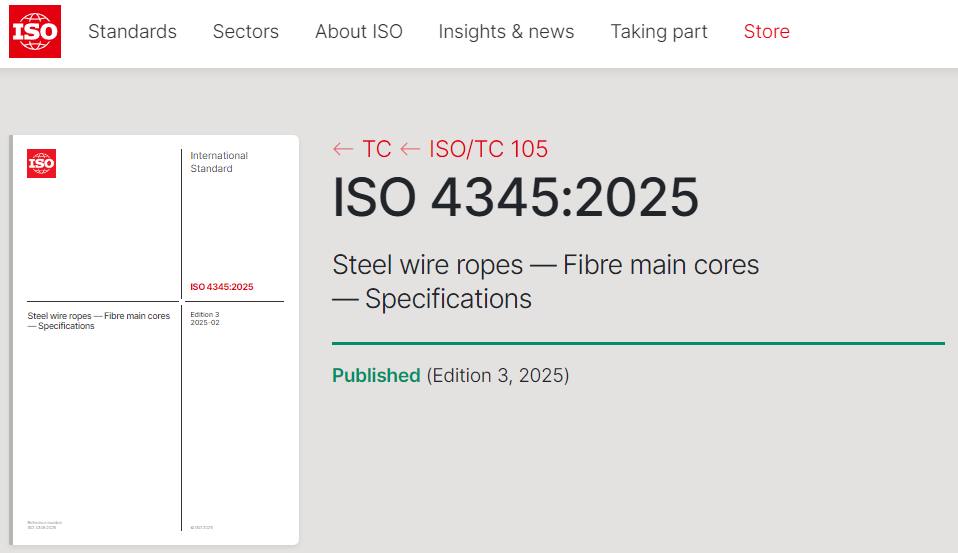Viewport: 958px width, 553px height.
Task: Open the Taking part menu
Action: coord(658,32)
